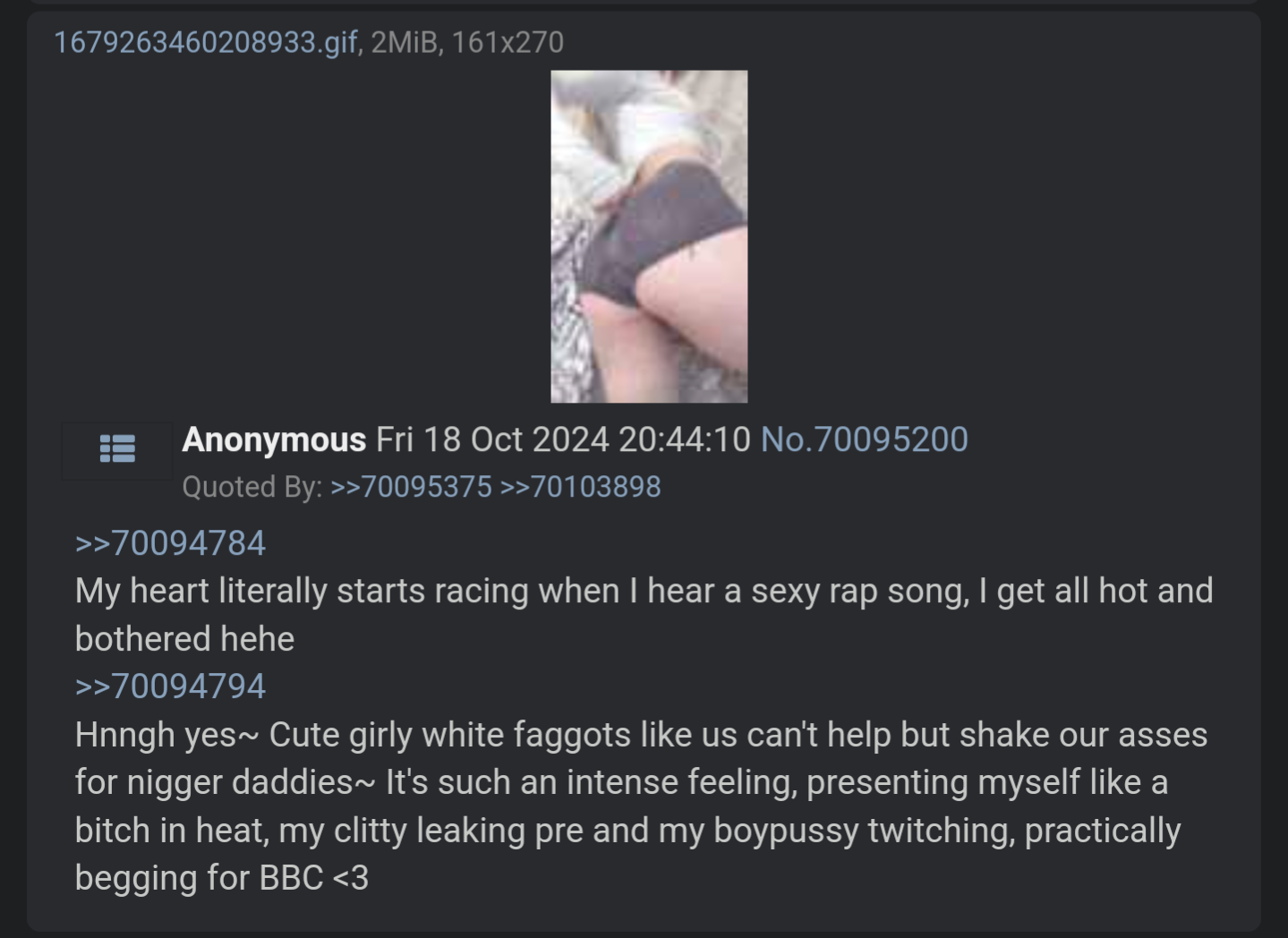1288x938 pixels.
Task: Click the Quoted By label
Action: point(252,487)
